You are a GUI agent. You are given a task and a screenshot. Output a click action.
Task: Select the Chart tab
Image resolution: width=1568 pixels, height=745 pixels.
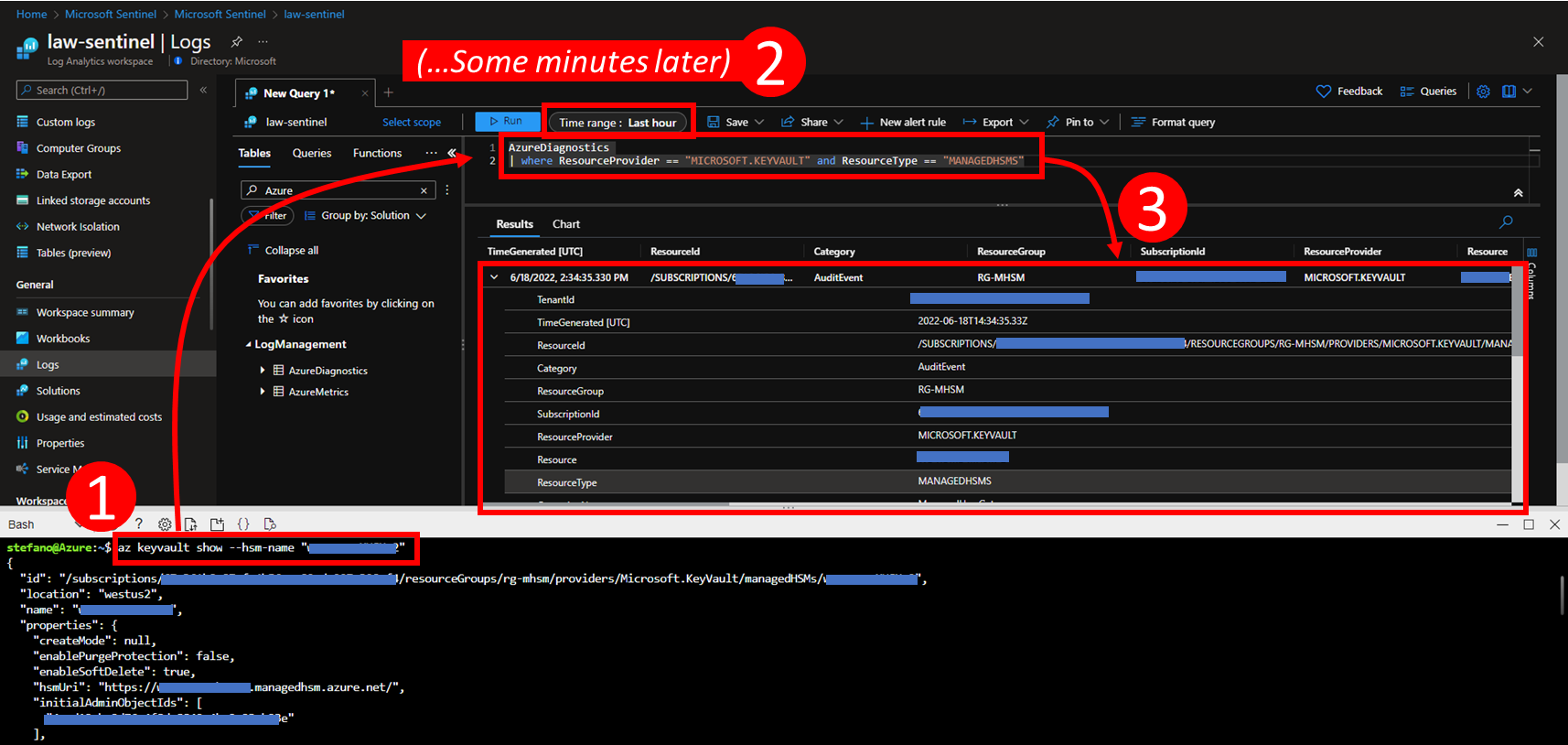pyautogui.click(x=566, y=224)
